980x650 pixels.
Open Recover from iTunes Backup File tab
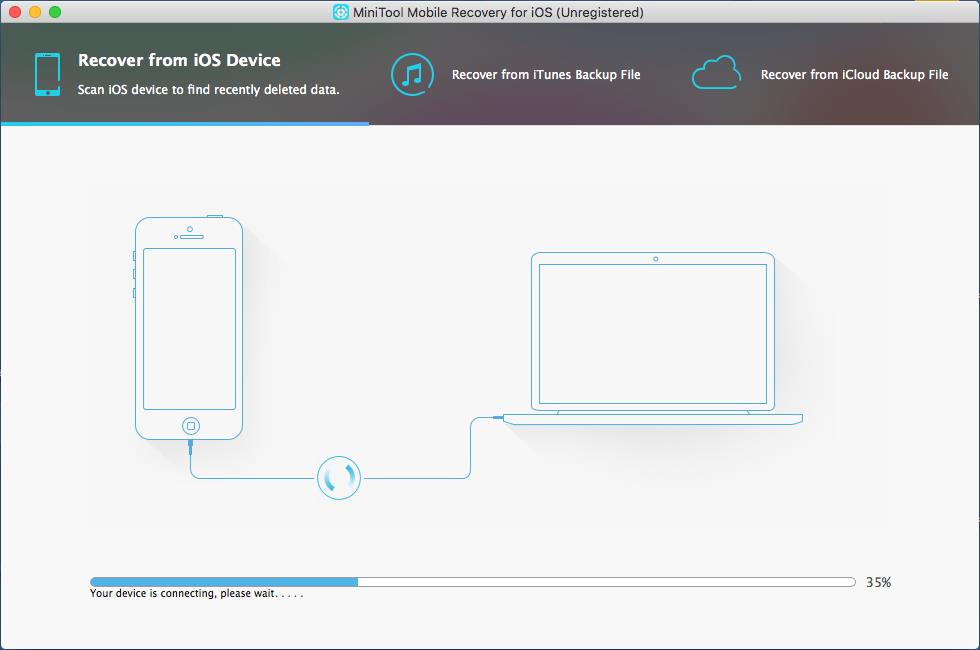(516, 74)
